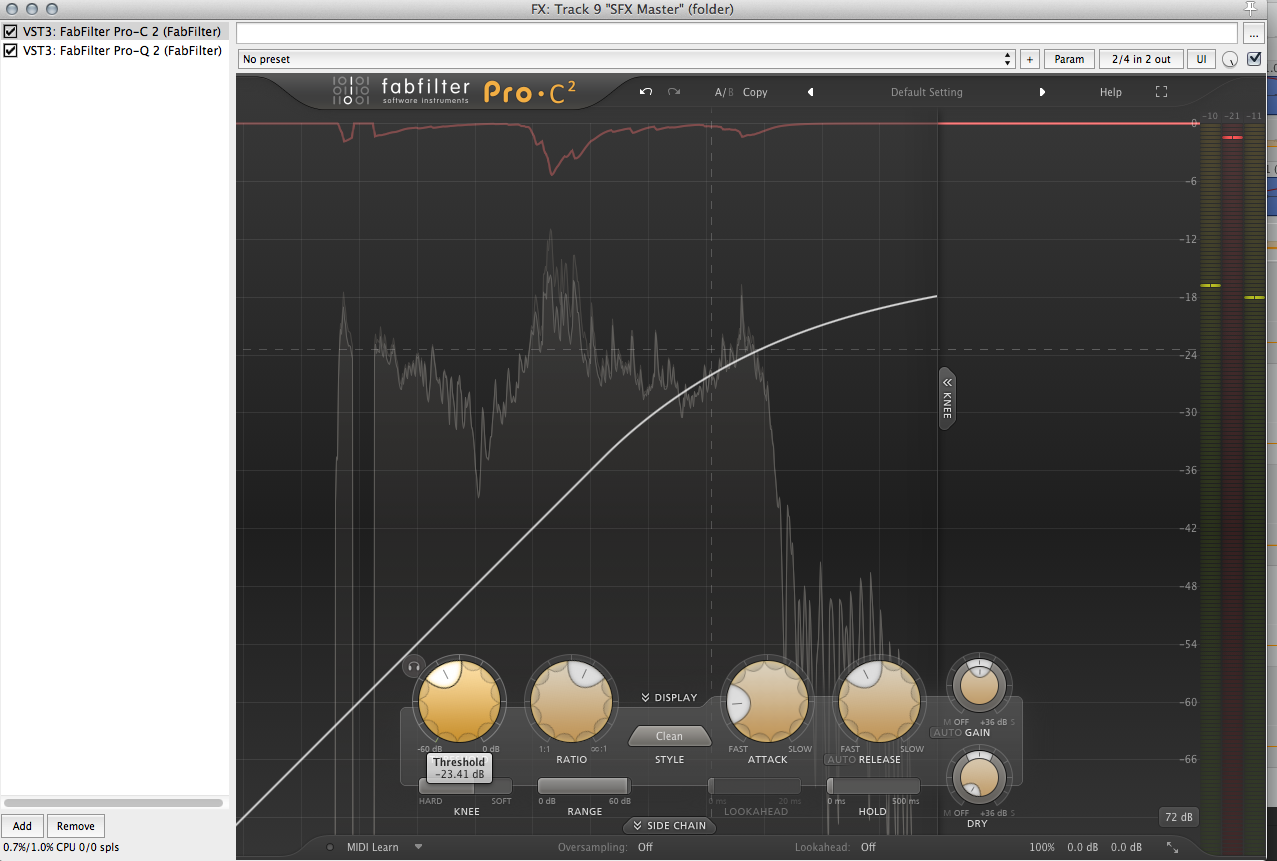The image size is (1277, 861).
Task: Toggle the plugin bypass checkbox at top right
Action: (1255, 59)
